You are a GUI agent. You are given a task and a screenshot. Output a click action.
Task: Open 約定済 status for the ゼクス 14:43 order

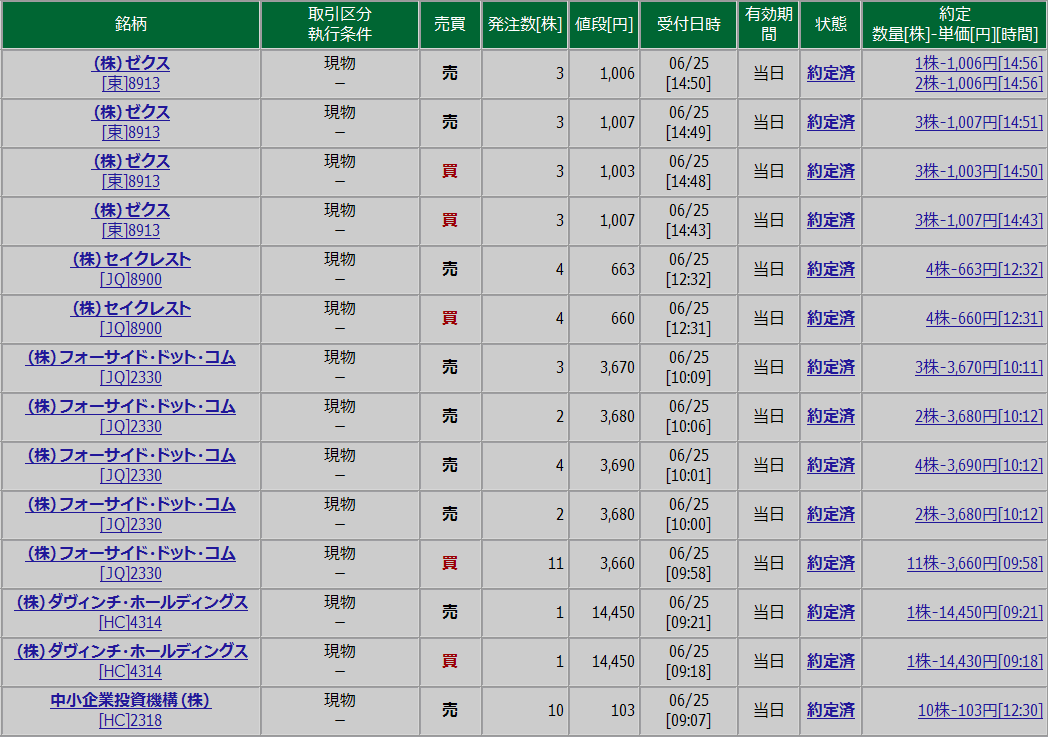(x=831, y=220)
